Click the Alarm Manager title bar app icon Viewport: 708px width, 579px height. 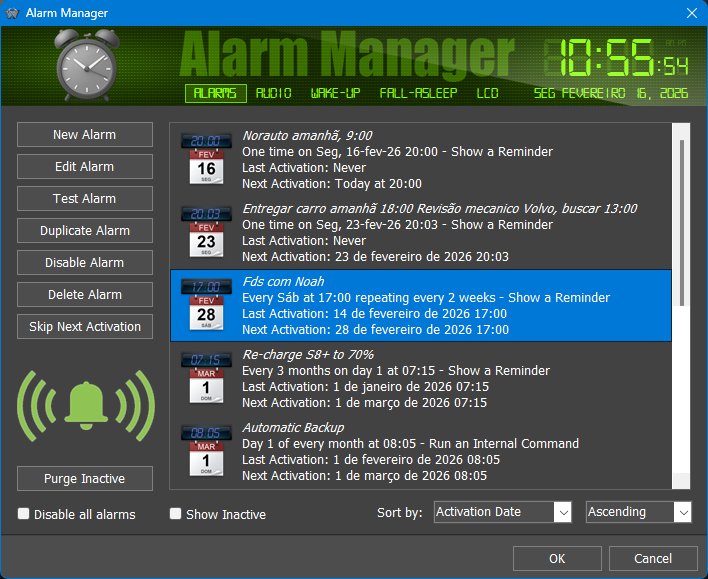12,13
